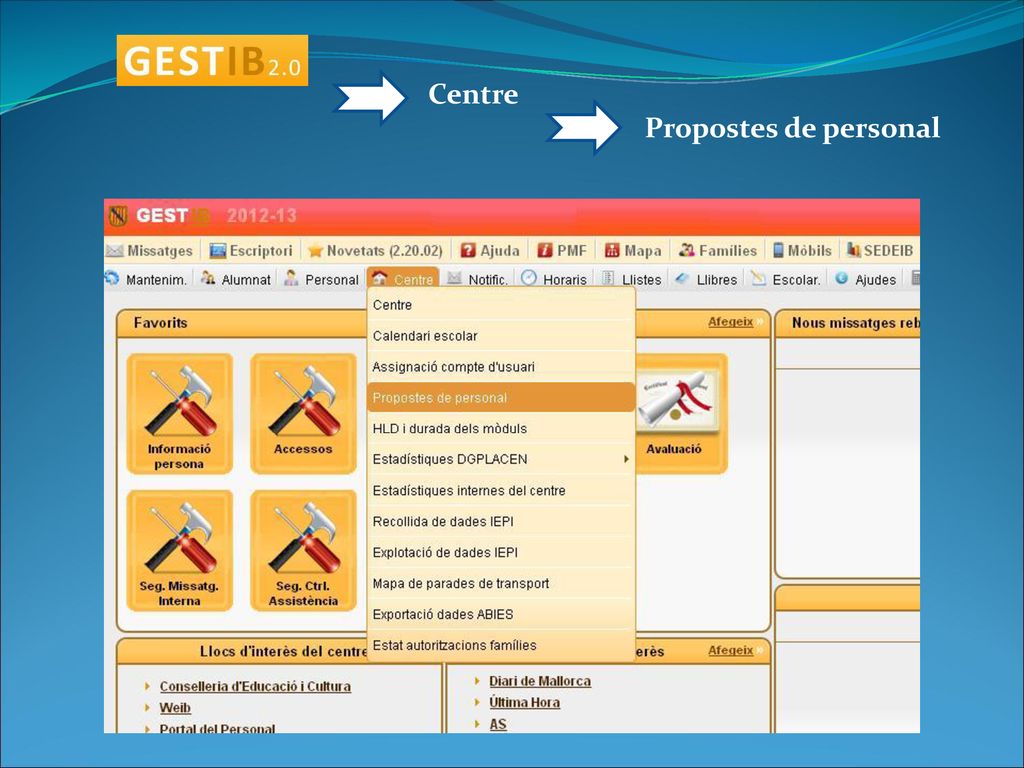1024x768 pixels.
Task: Open the Seg. Missatg. Interna tile
Action: 180,551
